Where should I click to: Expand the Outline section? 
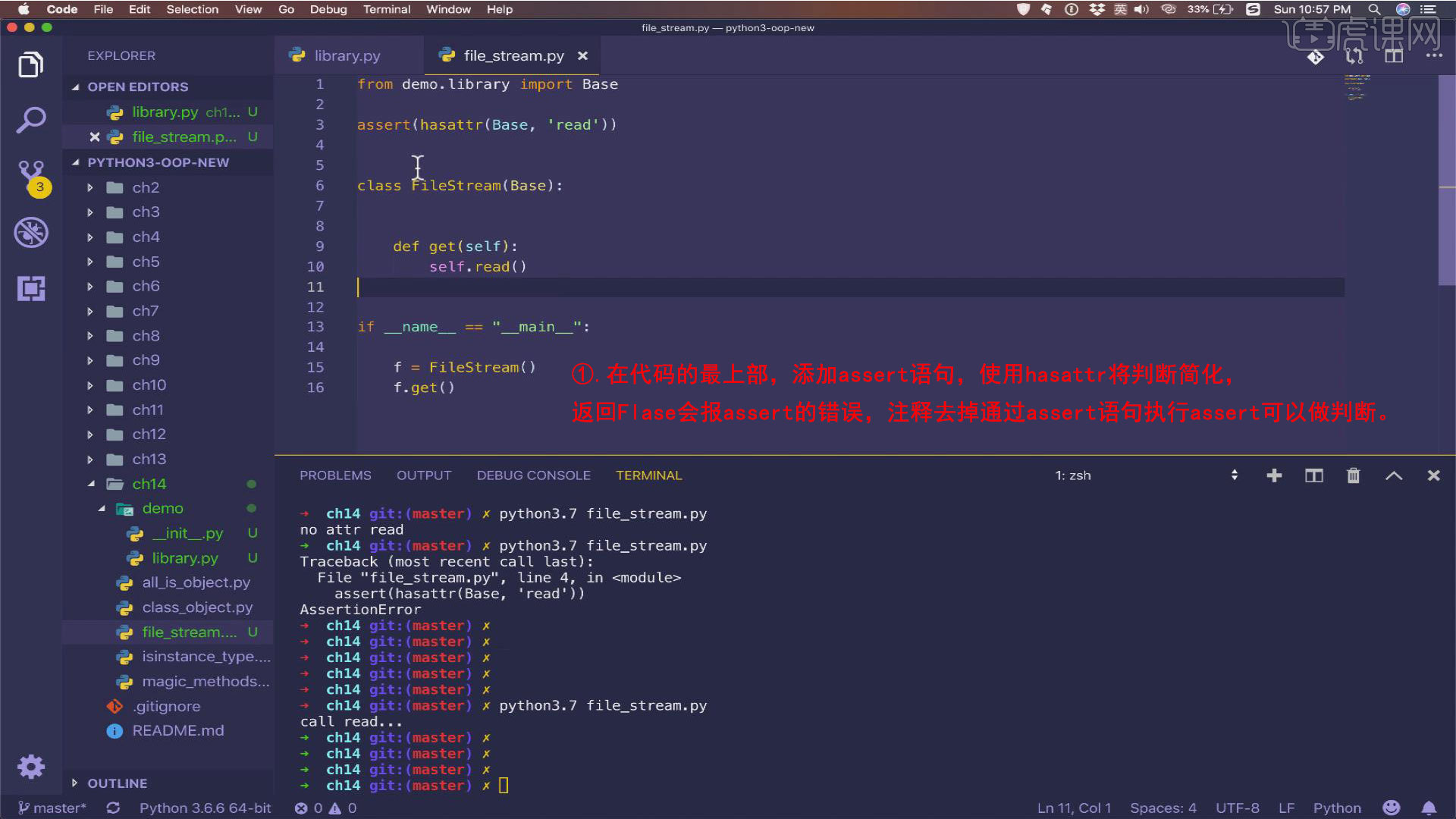74,783
